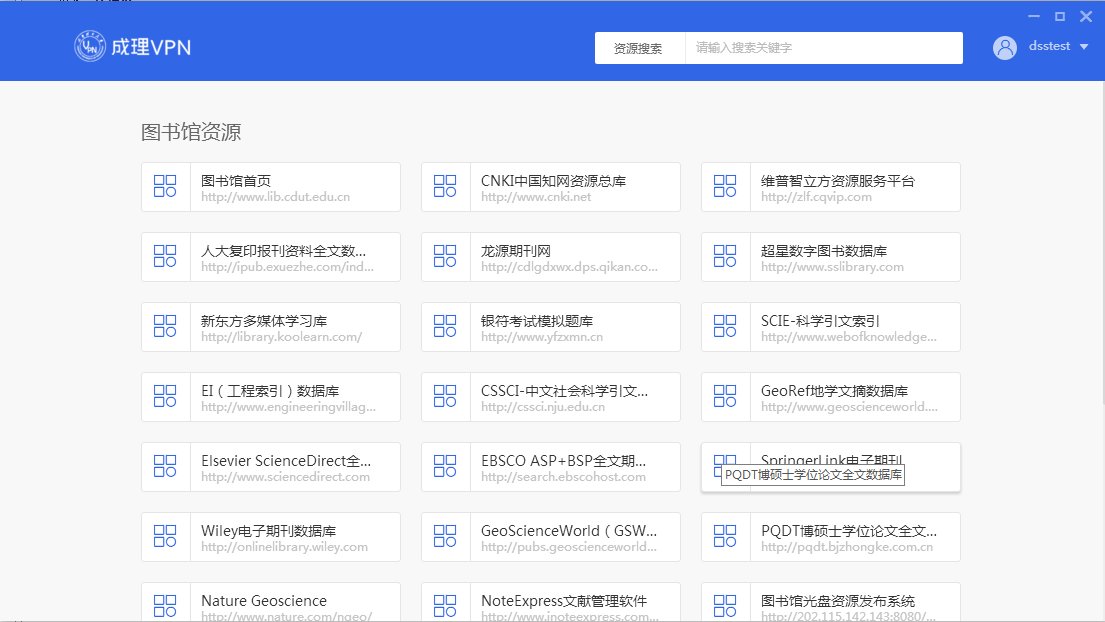The width and height of the screenshot is (1105, 622).
Task: Click the 图书馆光盘资源发布系统 title
Action: pyautogui.click(x=838, y=601)
